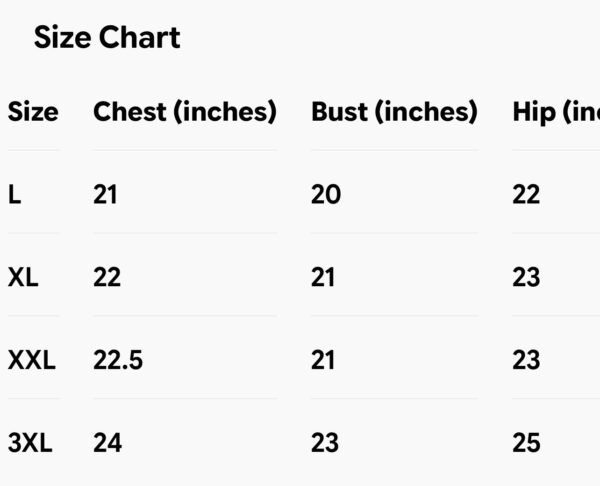Image resolution: width=600 pixels, height=486 pixels.
Task: Click the hip value 25 for 3XL
Action: click(526, 443)
